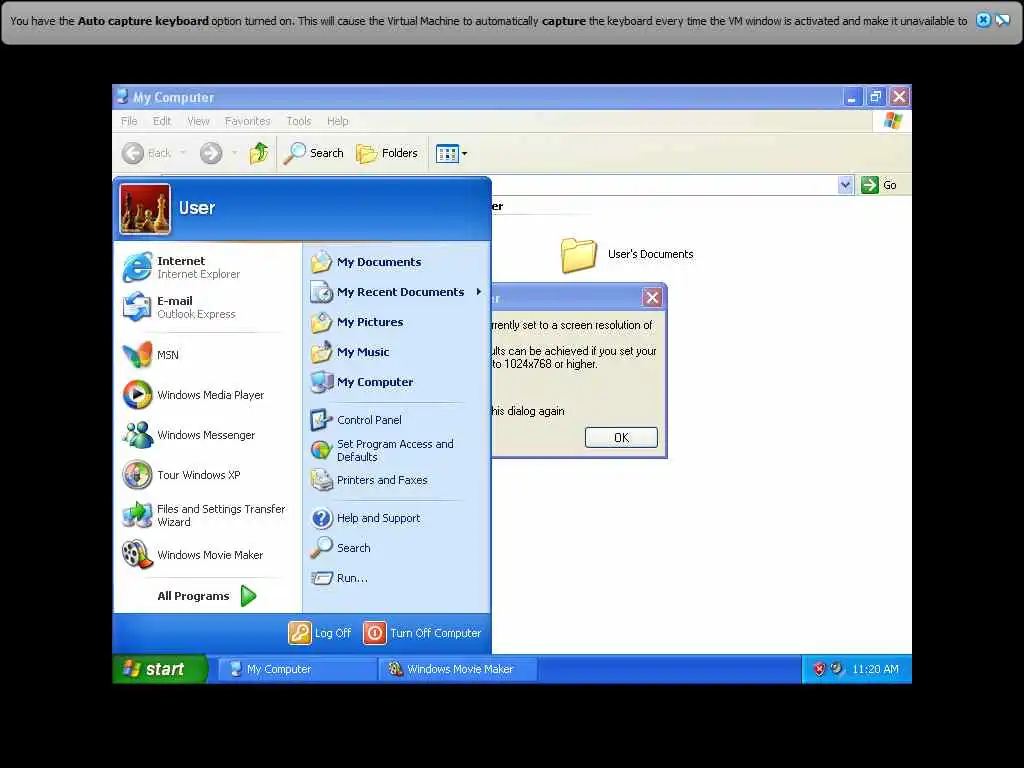Click the security shield tray icon

[x=819, y=669]
